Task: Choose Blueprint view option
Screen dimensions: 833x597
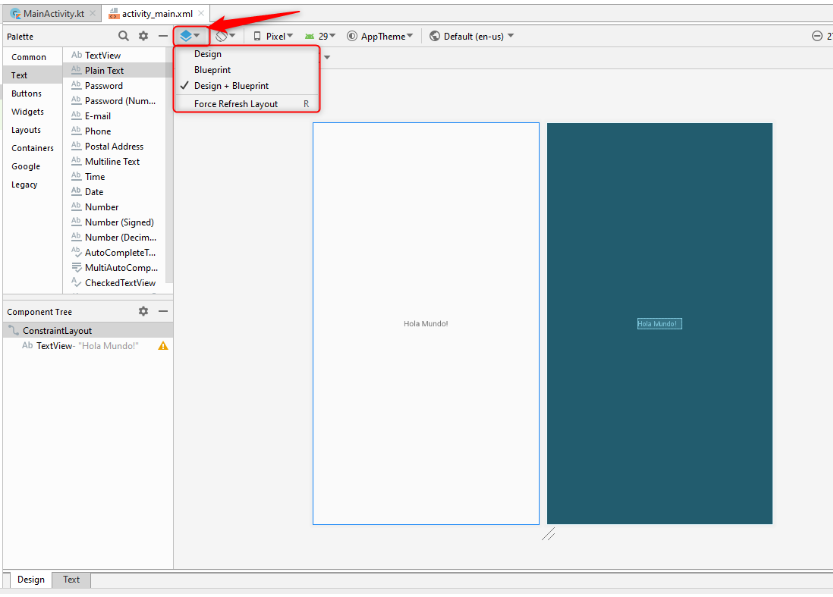Action: (x=213, y=70)
